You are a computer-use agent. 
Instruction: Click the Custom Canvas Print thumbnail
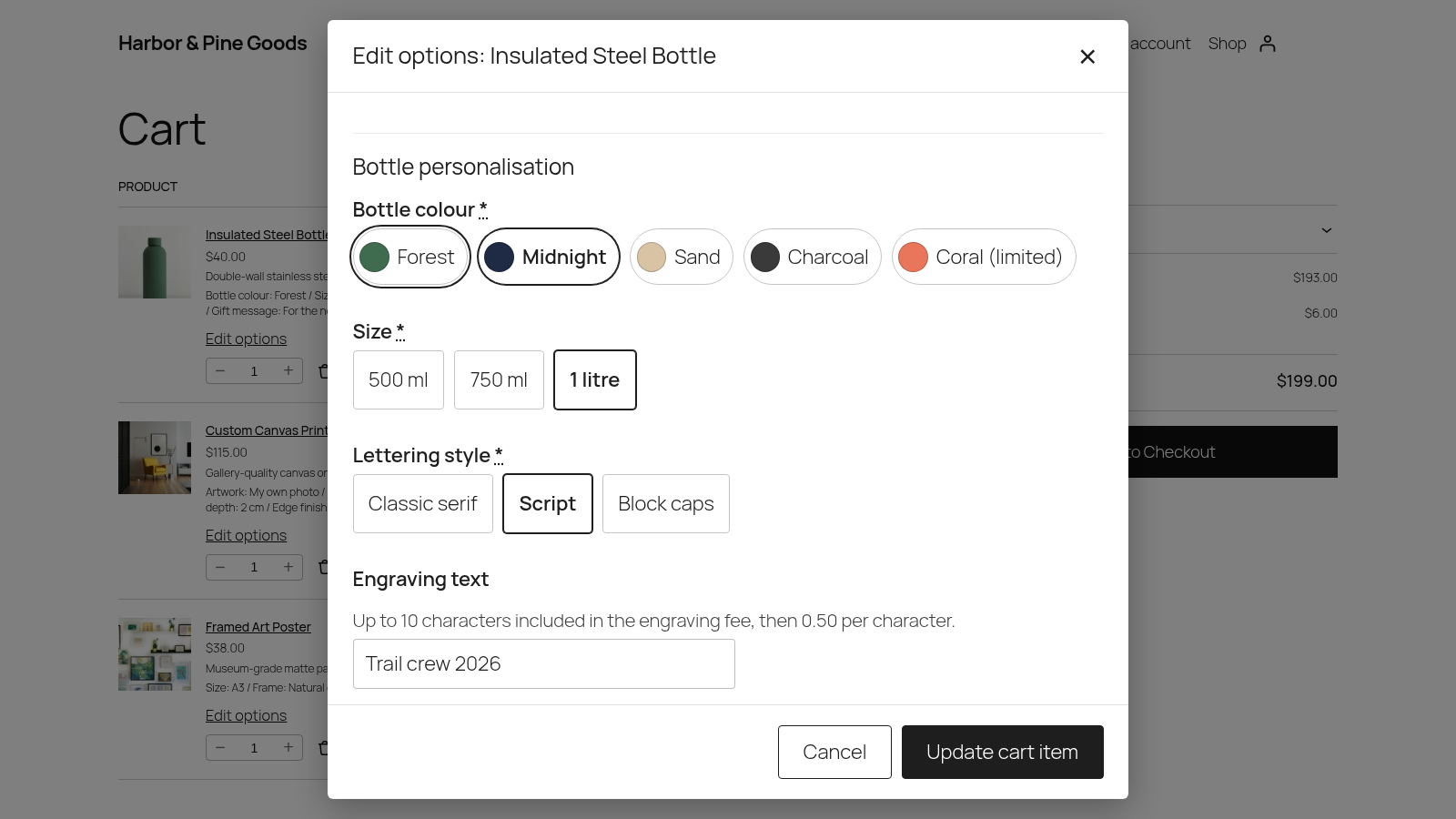[x=155, y=458]
